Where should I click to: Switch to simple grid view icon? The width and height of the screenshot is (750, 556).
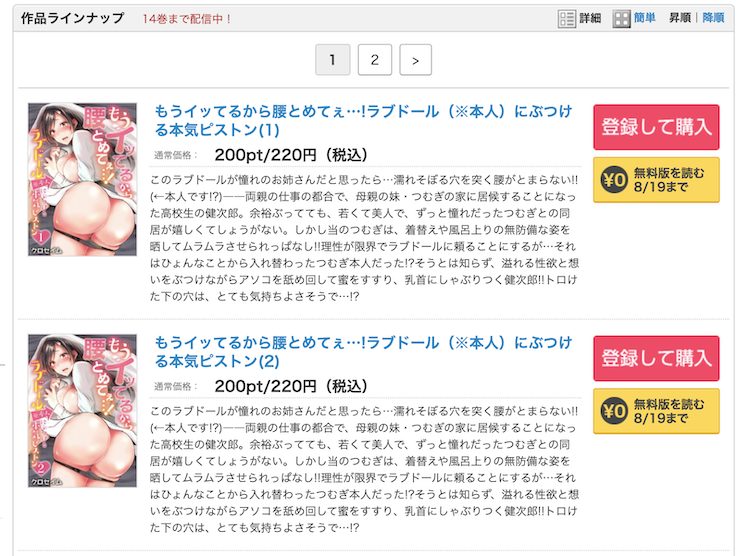tap(621, 19)
